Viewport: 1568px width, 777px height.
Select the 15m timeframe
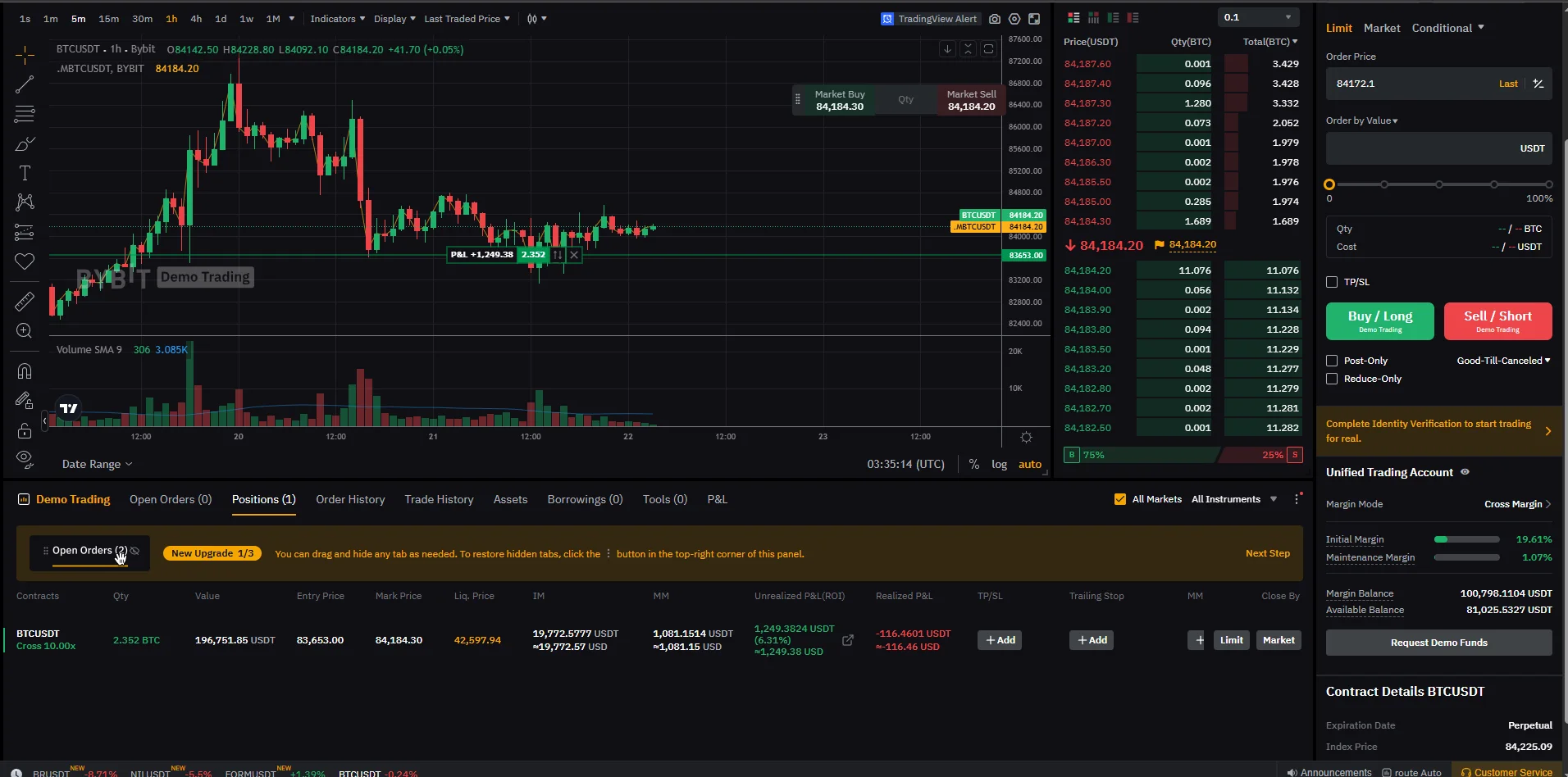(x=108, y=19)
